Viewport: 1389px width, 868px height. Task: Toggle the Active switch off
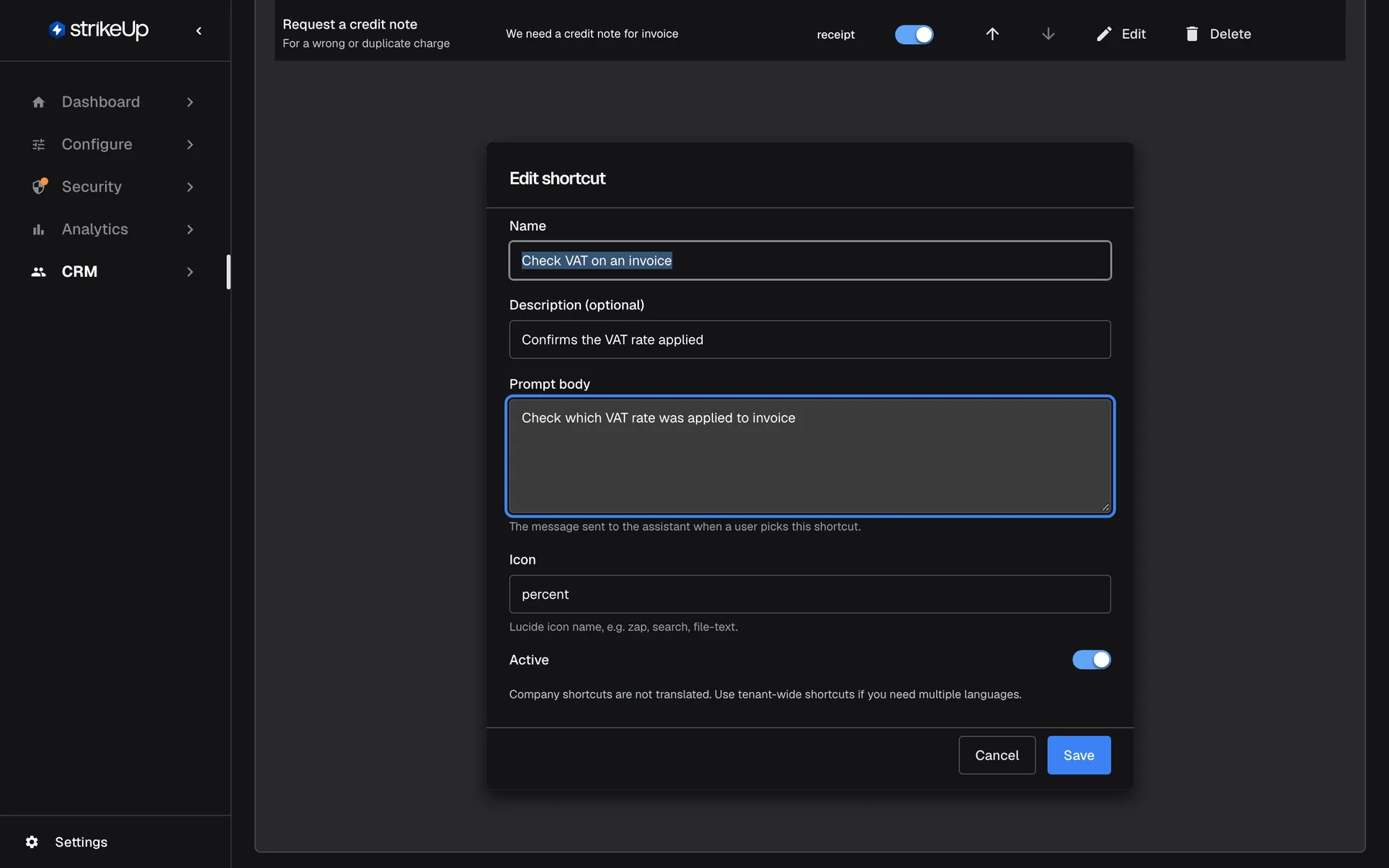[x=1092, y=660]
